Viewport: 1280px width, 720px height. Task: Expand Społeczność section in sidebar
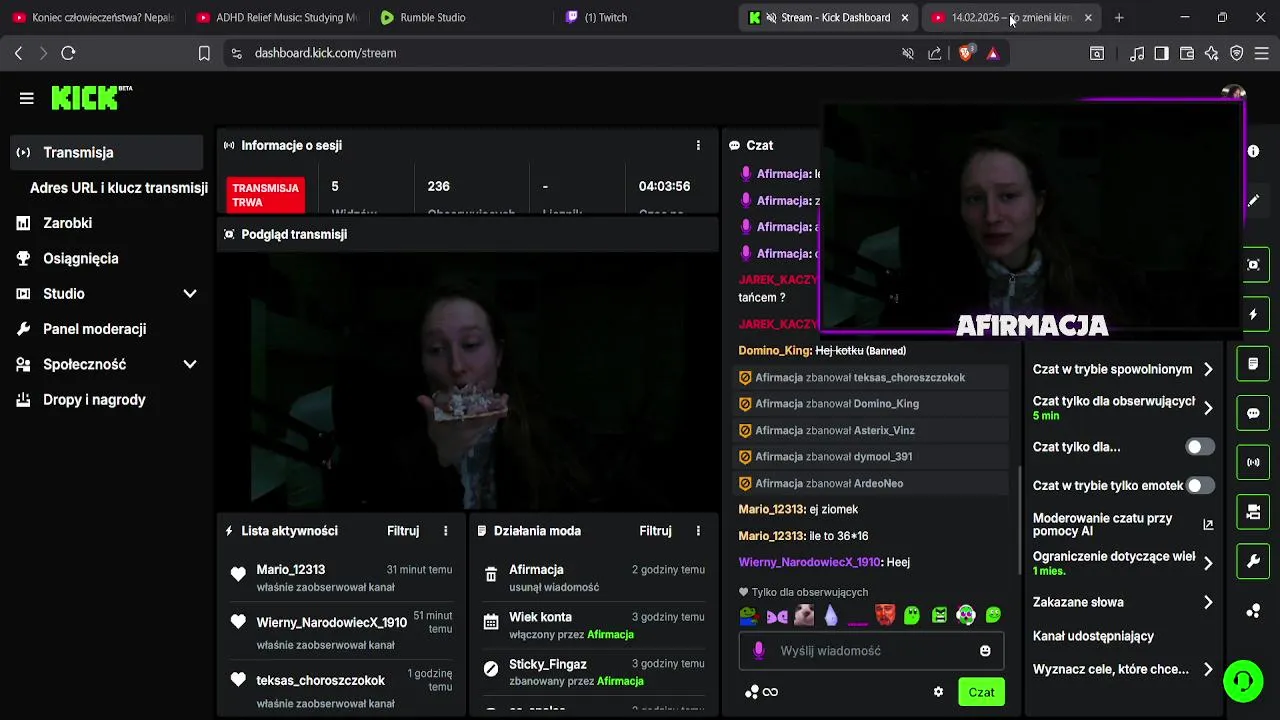(190, 365)
